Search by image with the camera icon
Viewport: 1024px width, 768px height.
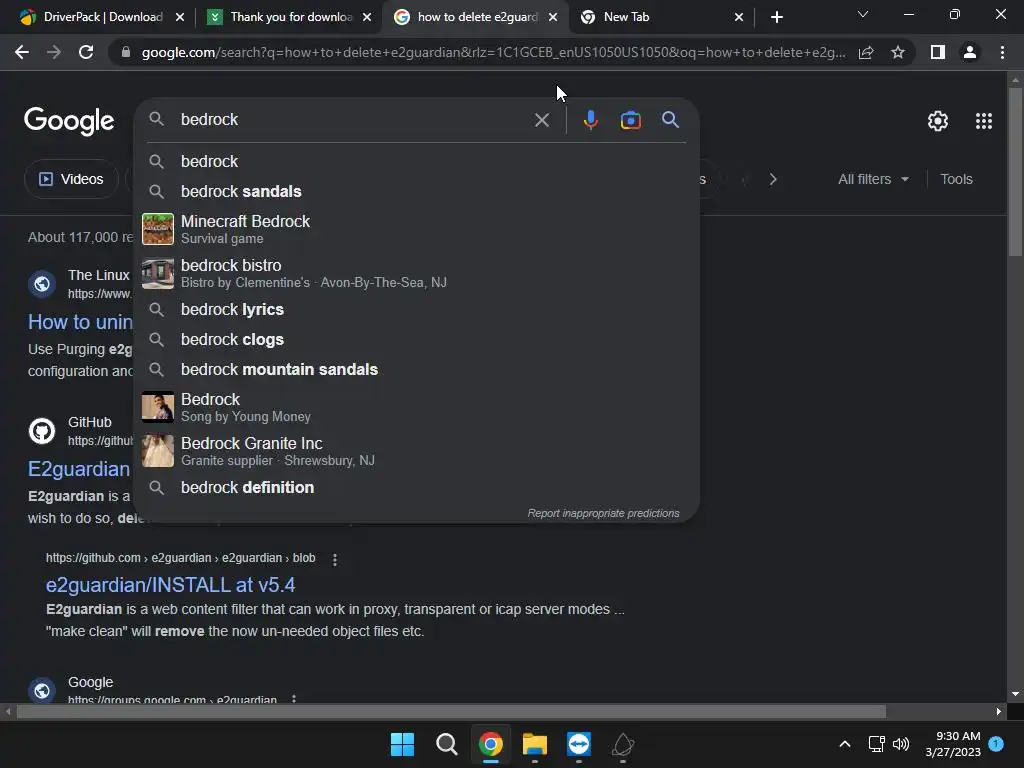[x=631, y=120]
